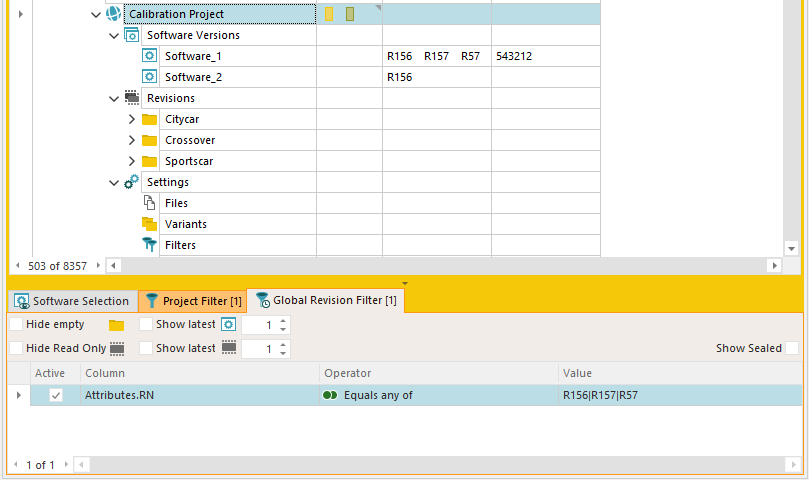Open the Project Filter tab

[x=192, y=301]
